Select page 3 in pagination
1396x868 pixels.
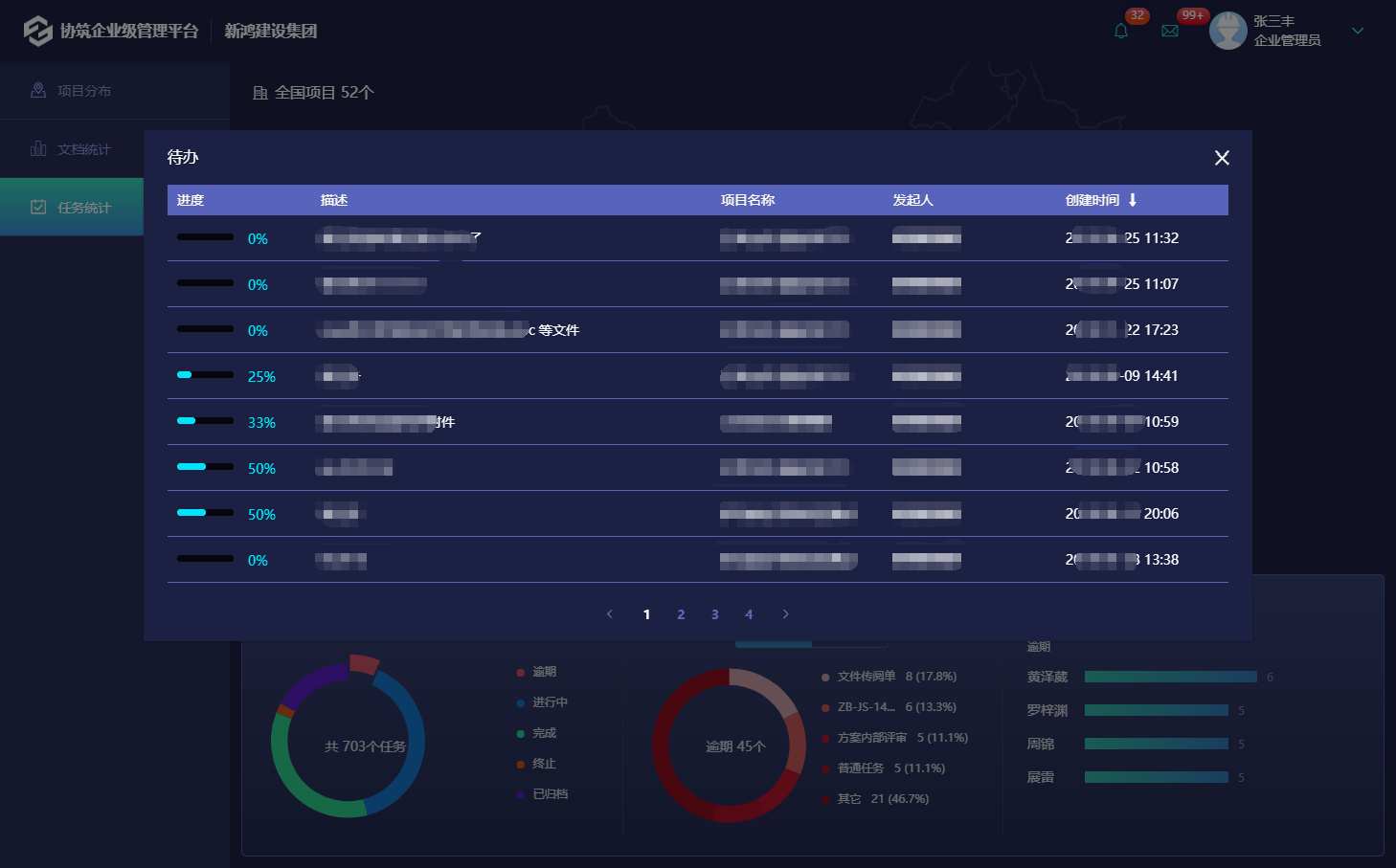(x=714, y=614)
